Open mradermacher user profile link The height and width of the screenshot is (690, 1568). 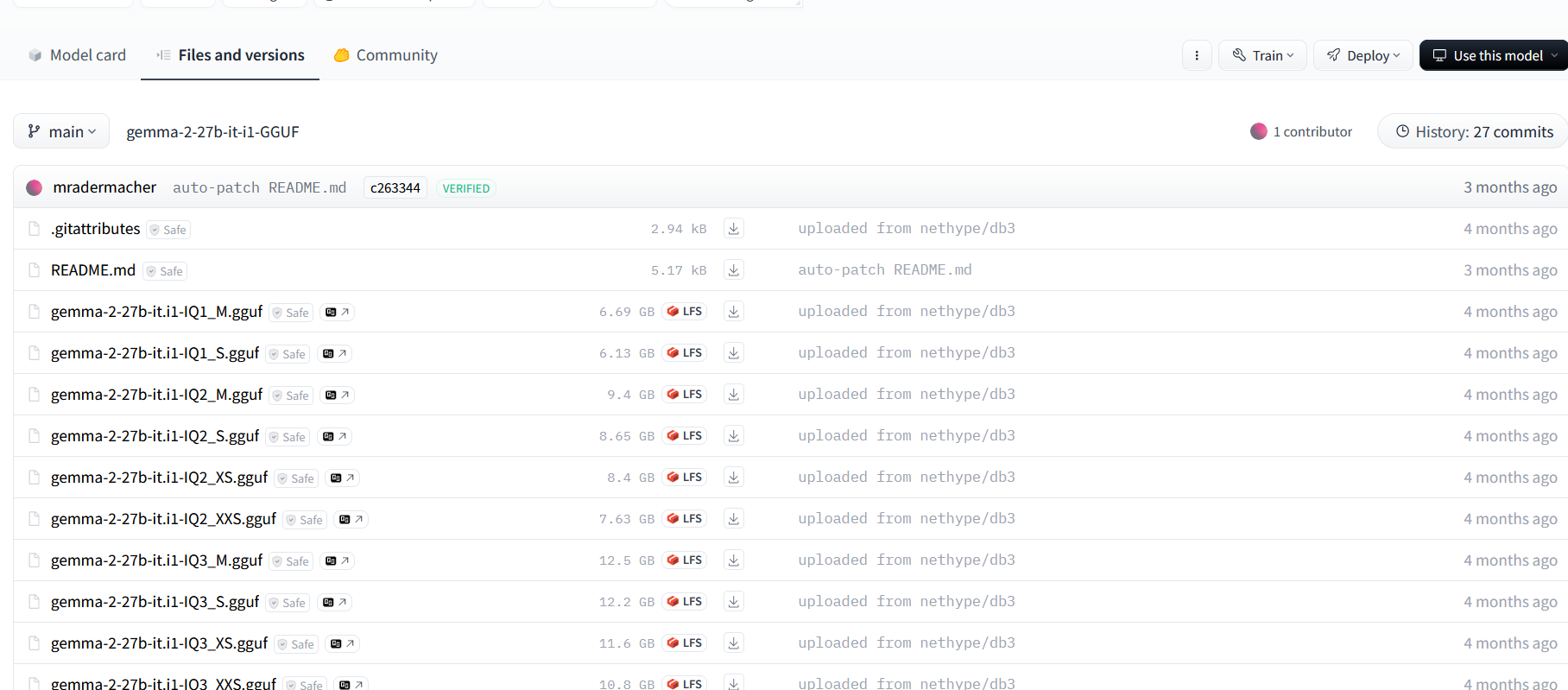(x=104, y=187)
